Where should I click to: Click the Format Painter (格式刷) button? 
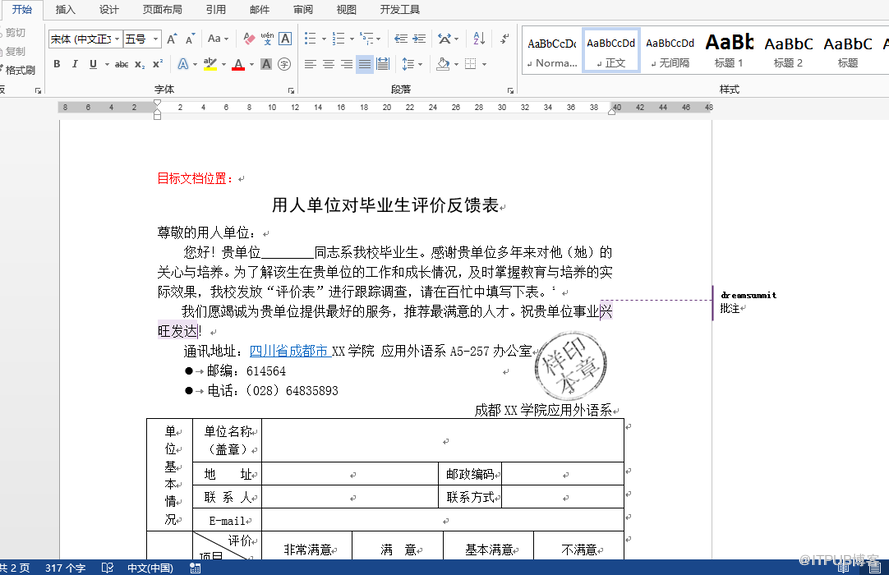(x=19, y=70)
